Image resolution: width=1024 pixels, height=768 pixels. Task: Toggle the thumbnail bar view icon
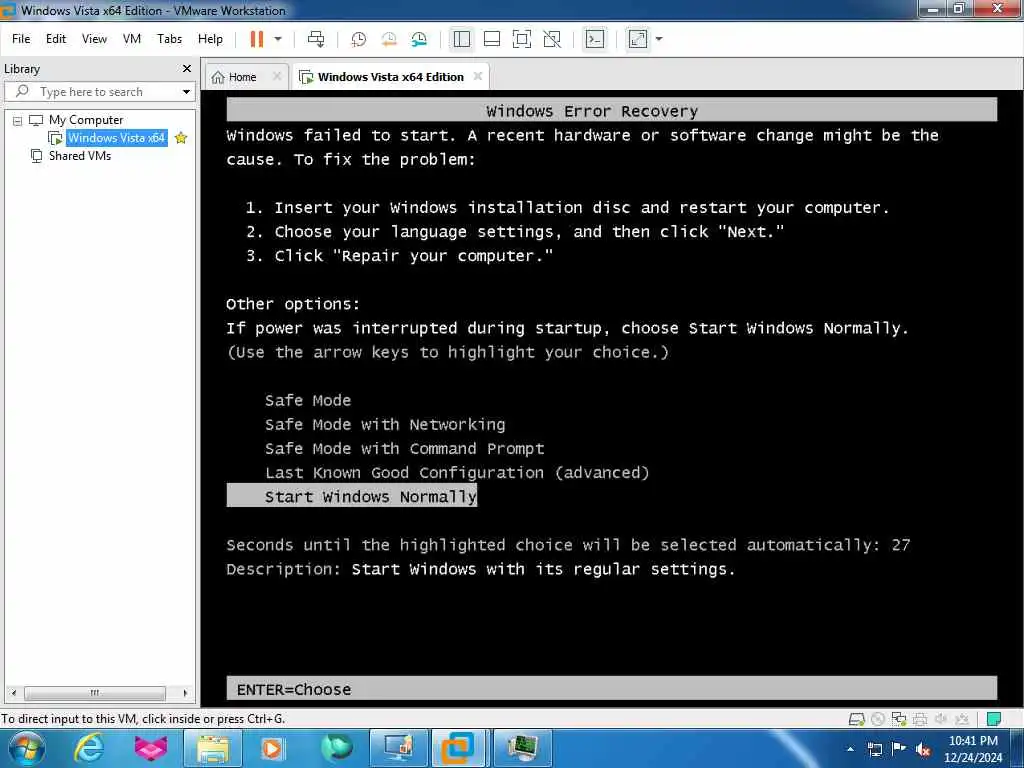click(492, 39)
